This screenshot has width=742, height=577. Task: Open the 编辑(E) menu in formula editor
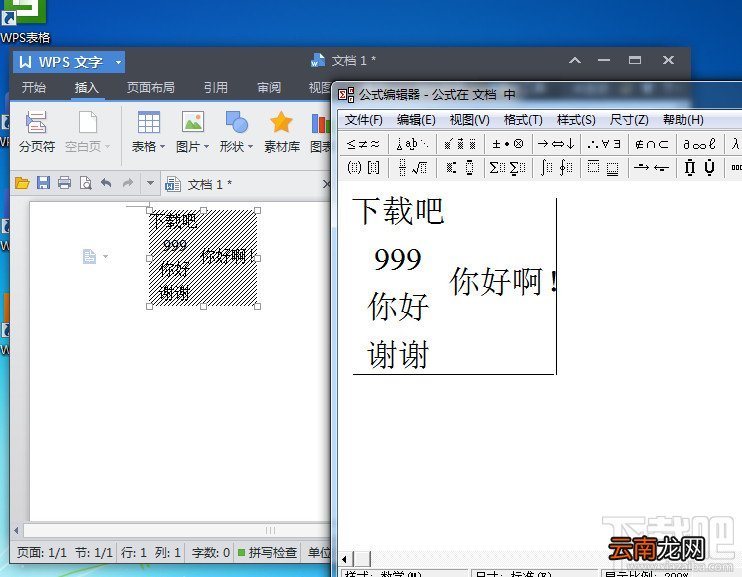[416, 120]
